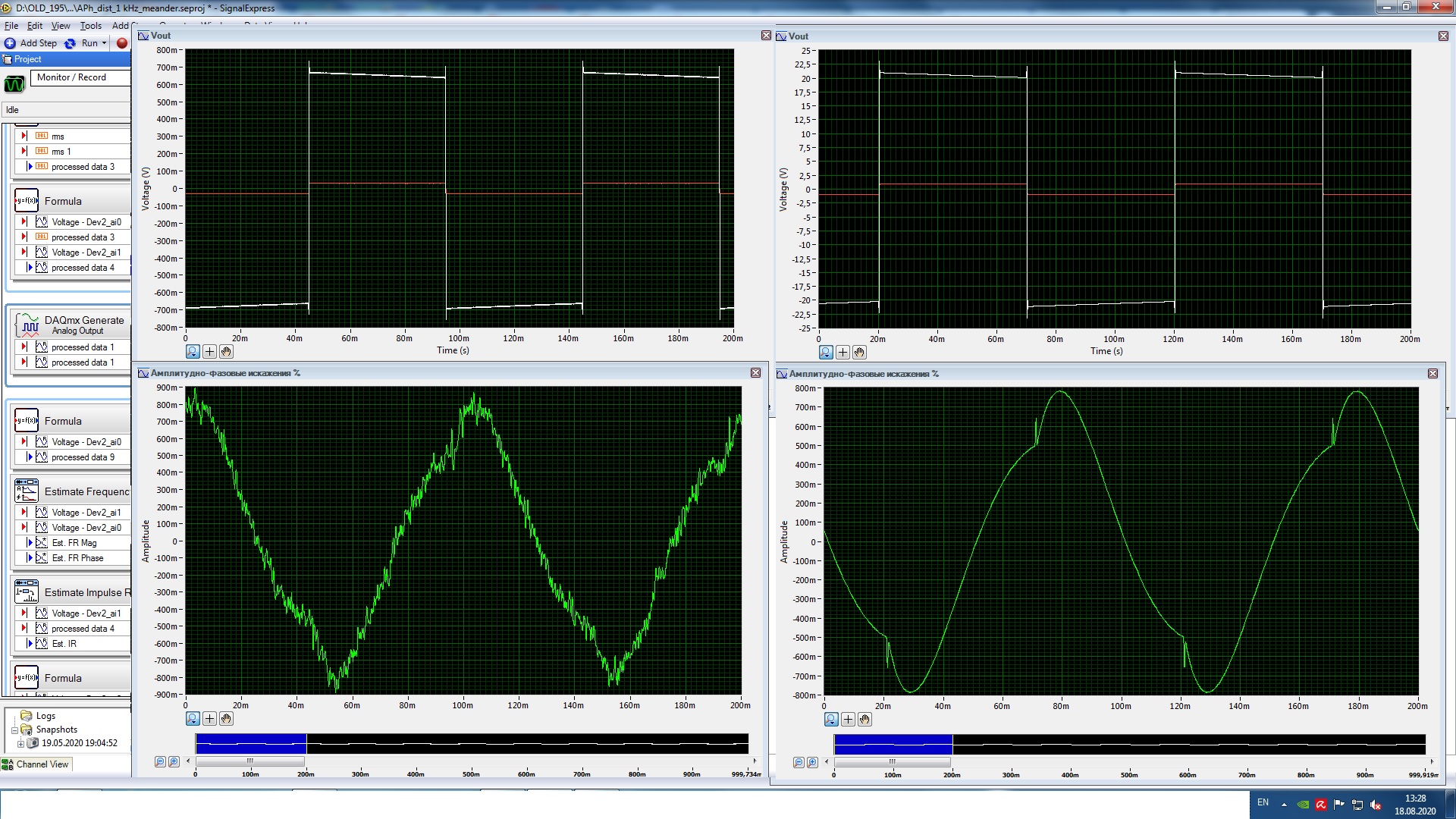Image resolution: width=1456 pixels, height=819 pixels.
Task: Select the DAQmx Generate Analog Output step icon
Action: [27, 325]
